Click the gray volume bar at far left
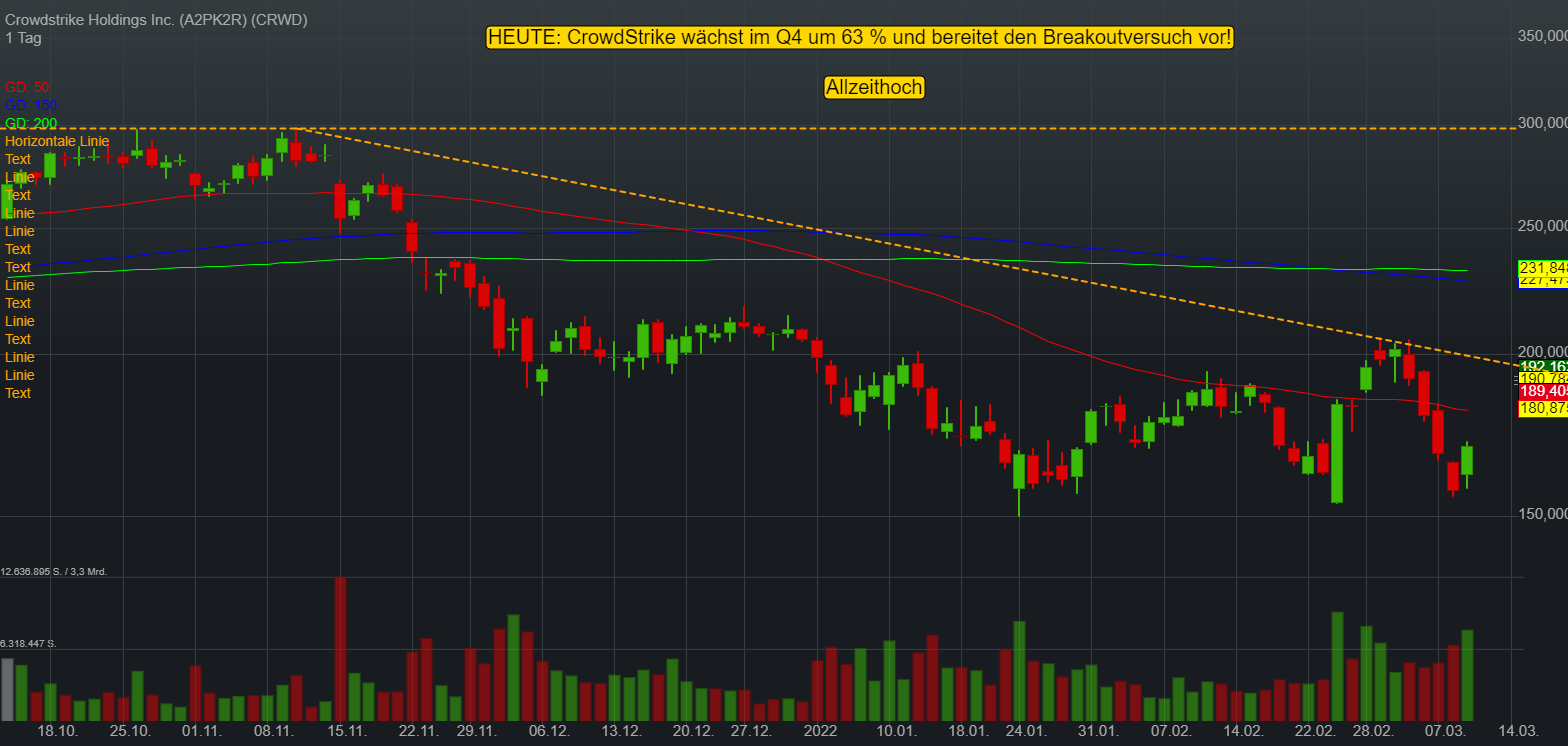The image size is (1568, 746). click(x=7, y=690)
